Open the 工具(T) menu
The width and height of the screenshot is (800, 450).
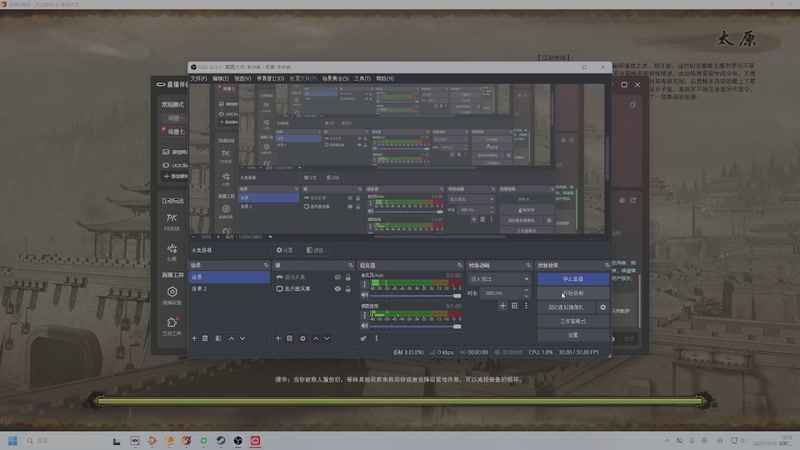coord(362,79)
